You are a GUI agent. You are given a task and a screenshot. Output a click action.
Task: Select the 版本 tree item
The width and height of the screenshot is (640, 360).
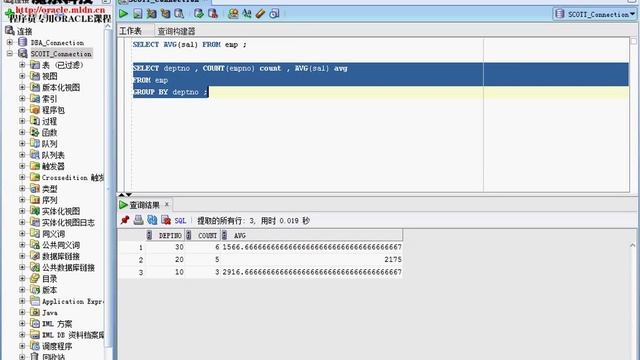(x=49, y=290)
